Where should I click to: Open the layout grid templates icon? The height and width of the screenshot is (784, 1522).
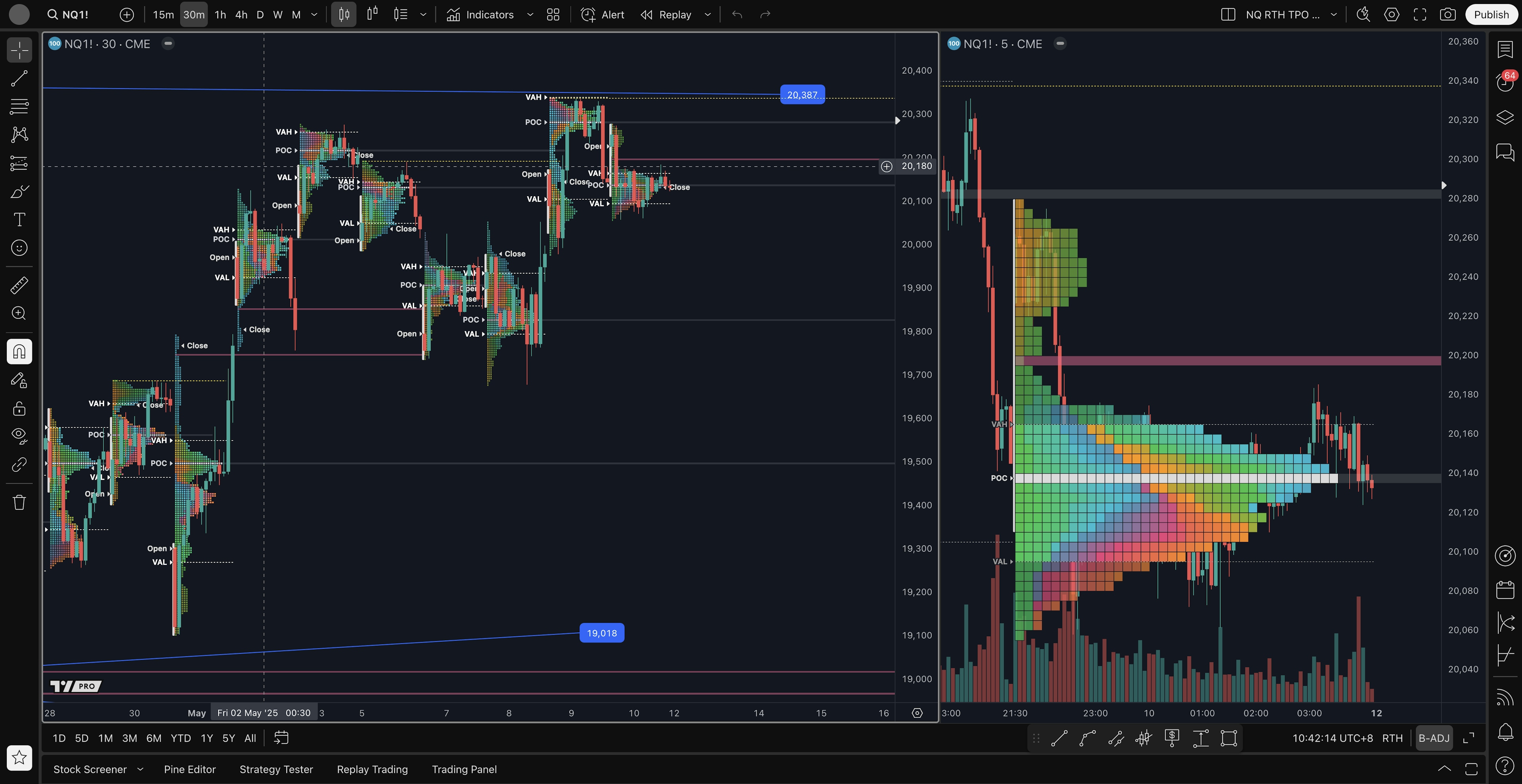(x=553, y=15)
